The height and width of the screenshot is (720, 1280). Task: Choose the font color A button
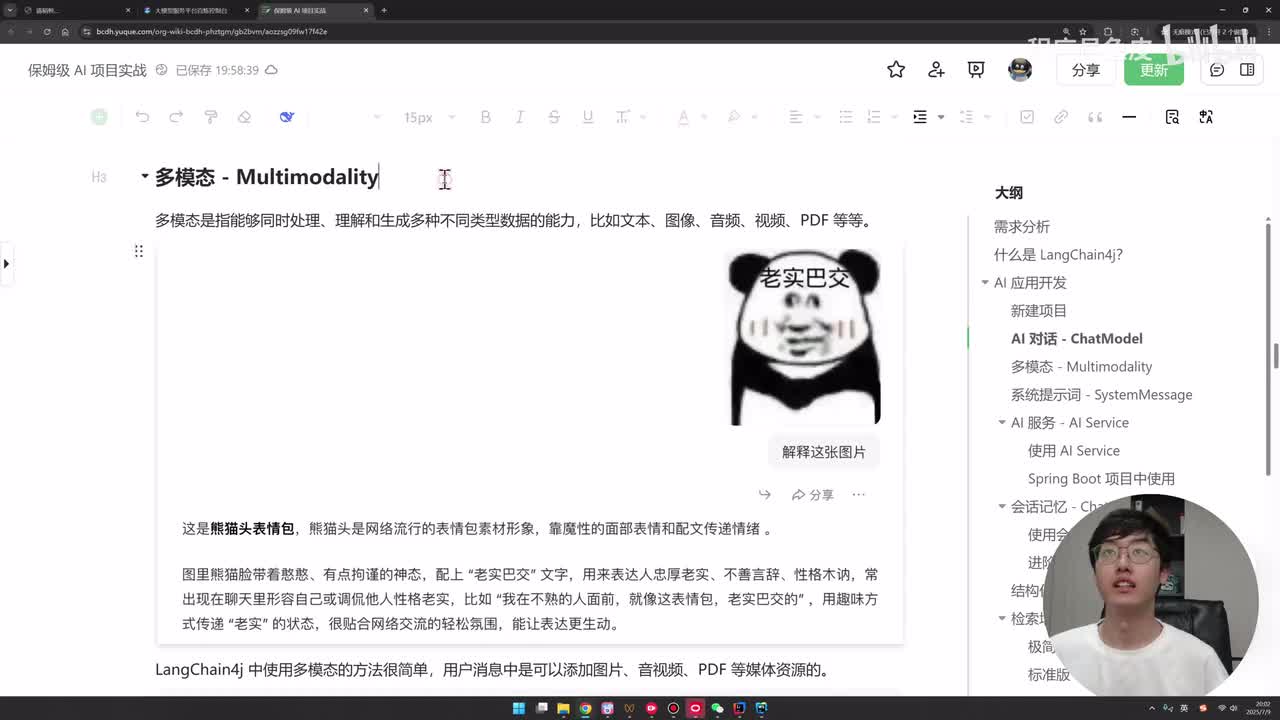(684, 117)
